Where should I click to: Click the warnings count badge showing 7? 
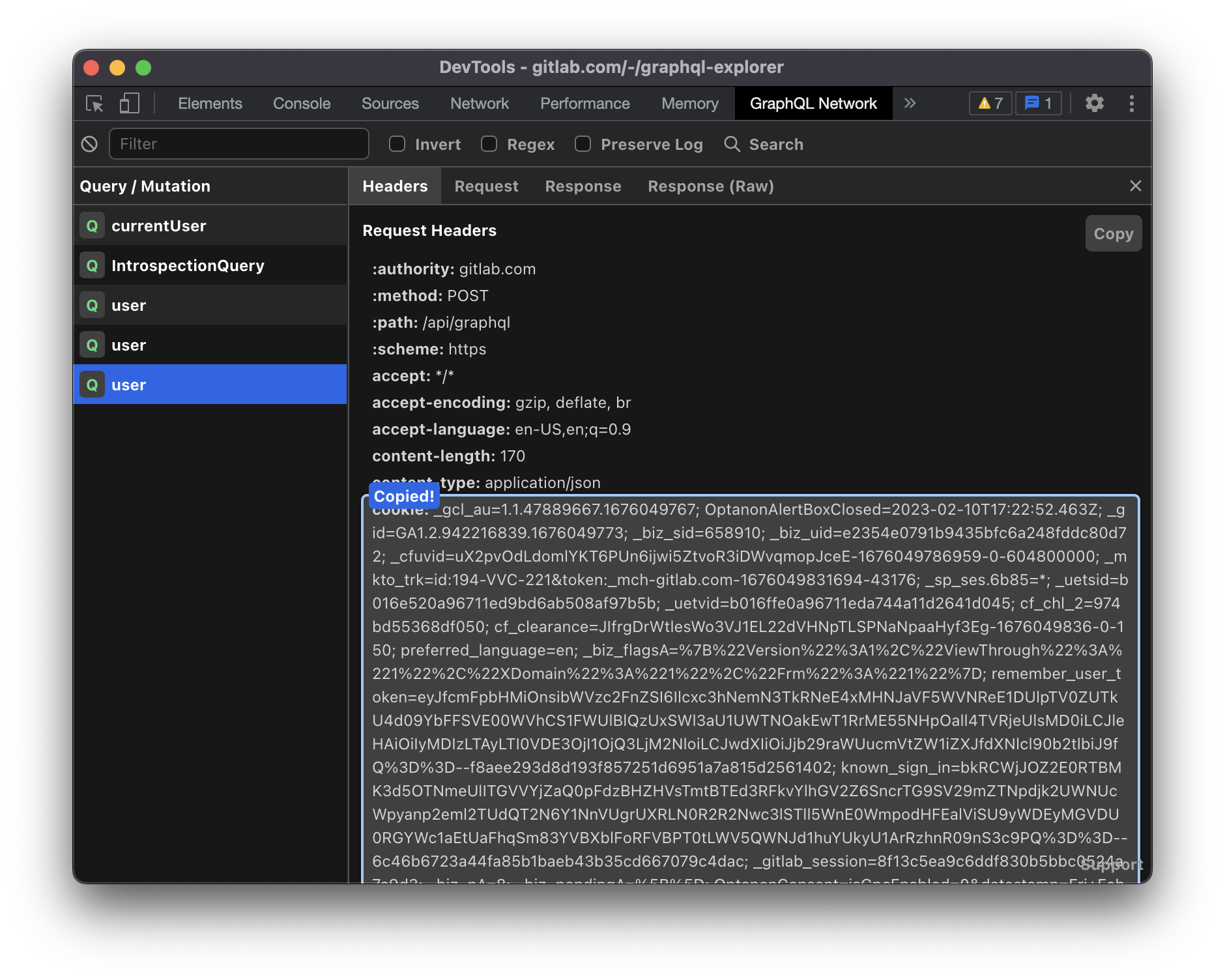[990, 104]
